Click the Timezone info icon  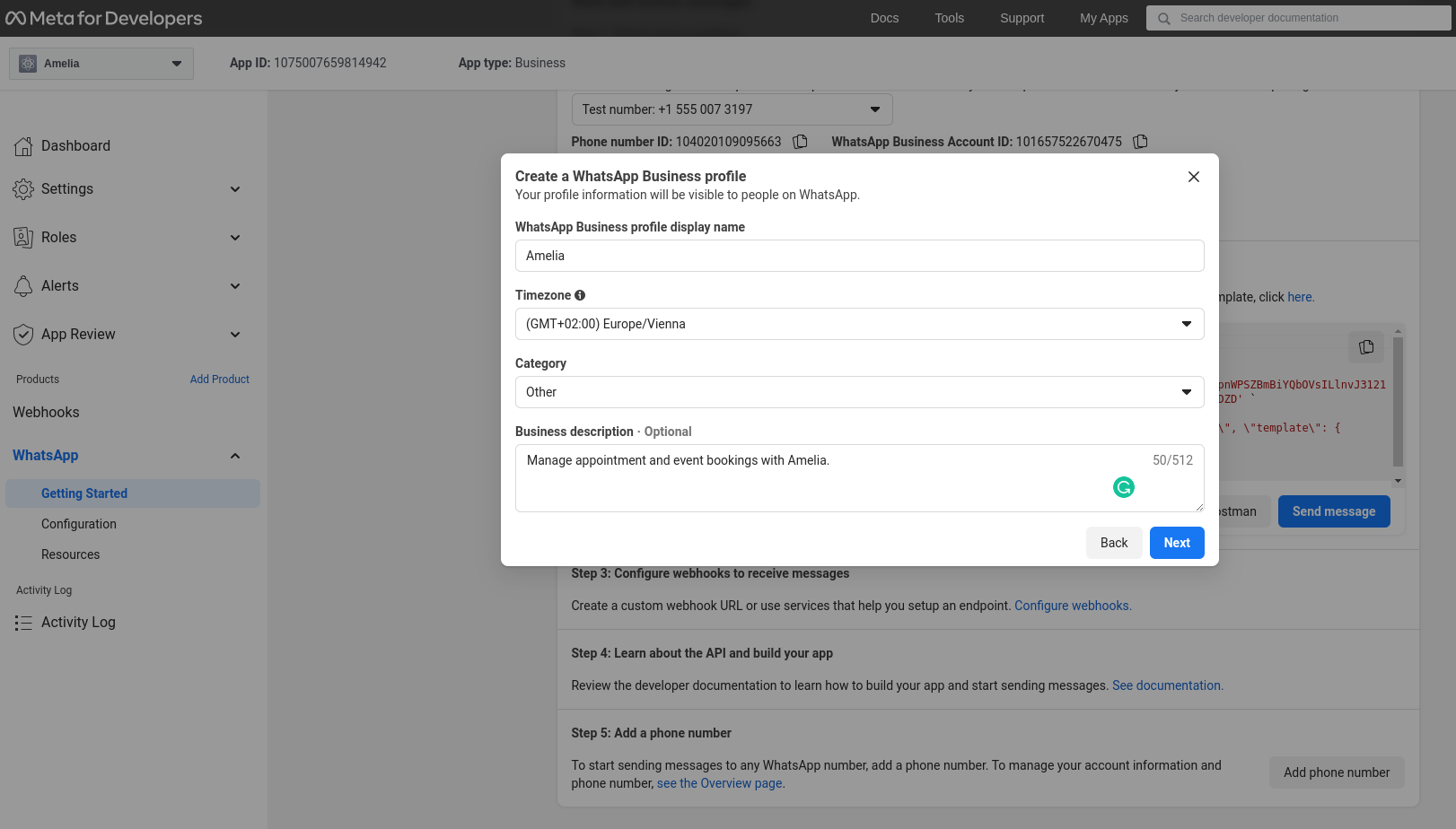point(580,295)
